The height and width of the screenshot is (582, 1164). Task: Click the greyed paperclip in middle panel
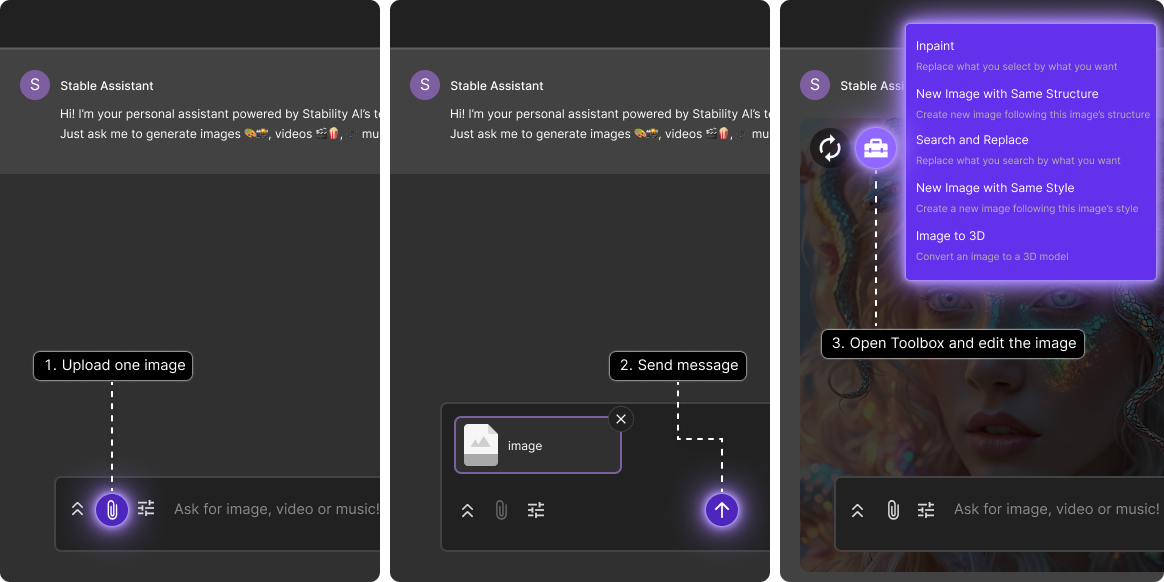(501, 510)
